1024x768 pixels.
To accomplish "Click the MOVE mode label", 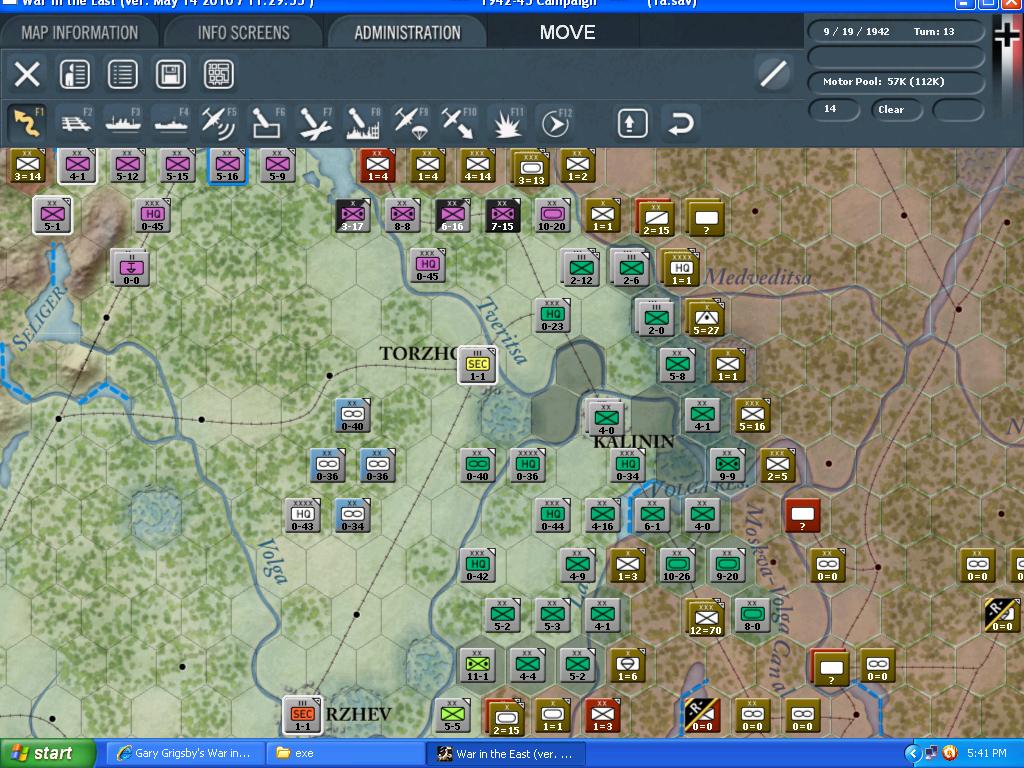I will pos(567,32).
